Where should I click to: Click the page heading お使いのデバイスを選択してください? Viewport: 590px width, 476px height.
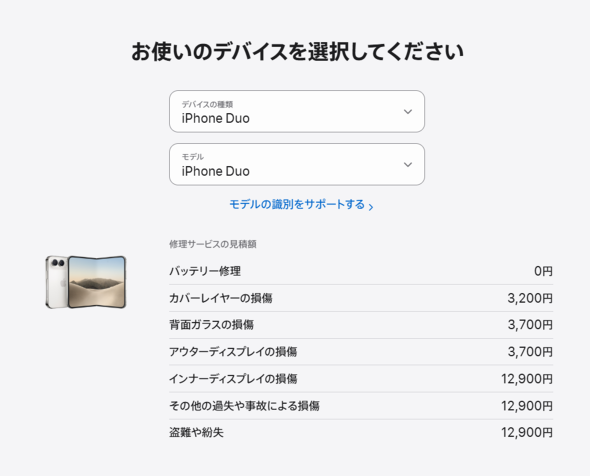click(x=297, y=52)
